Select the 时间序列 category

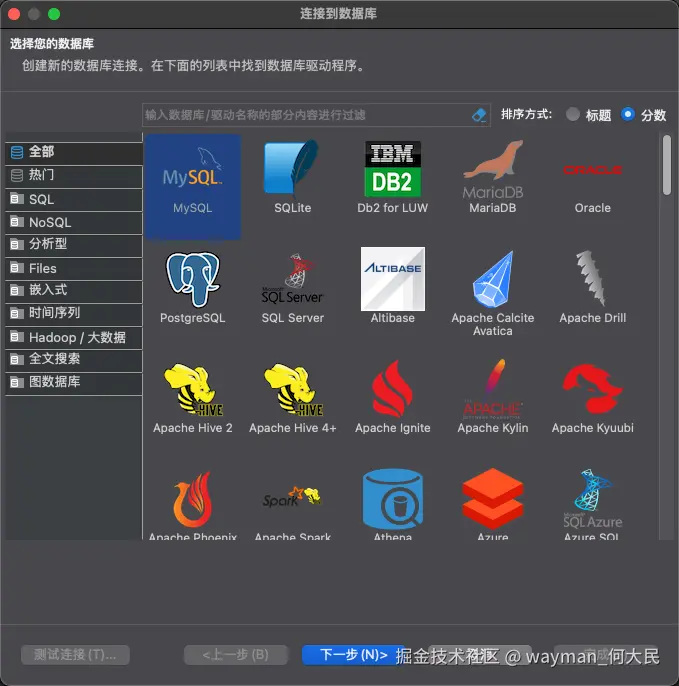click(74, 313)
